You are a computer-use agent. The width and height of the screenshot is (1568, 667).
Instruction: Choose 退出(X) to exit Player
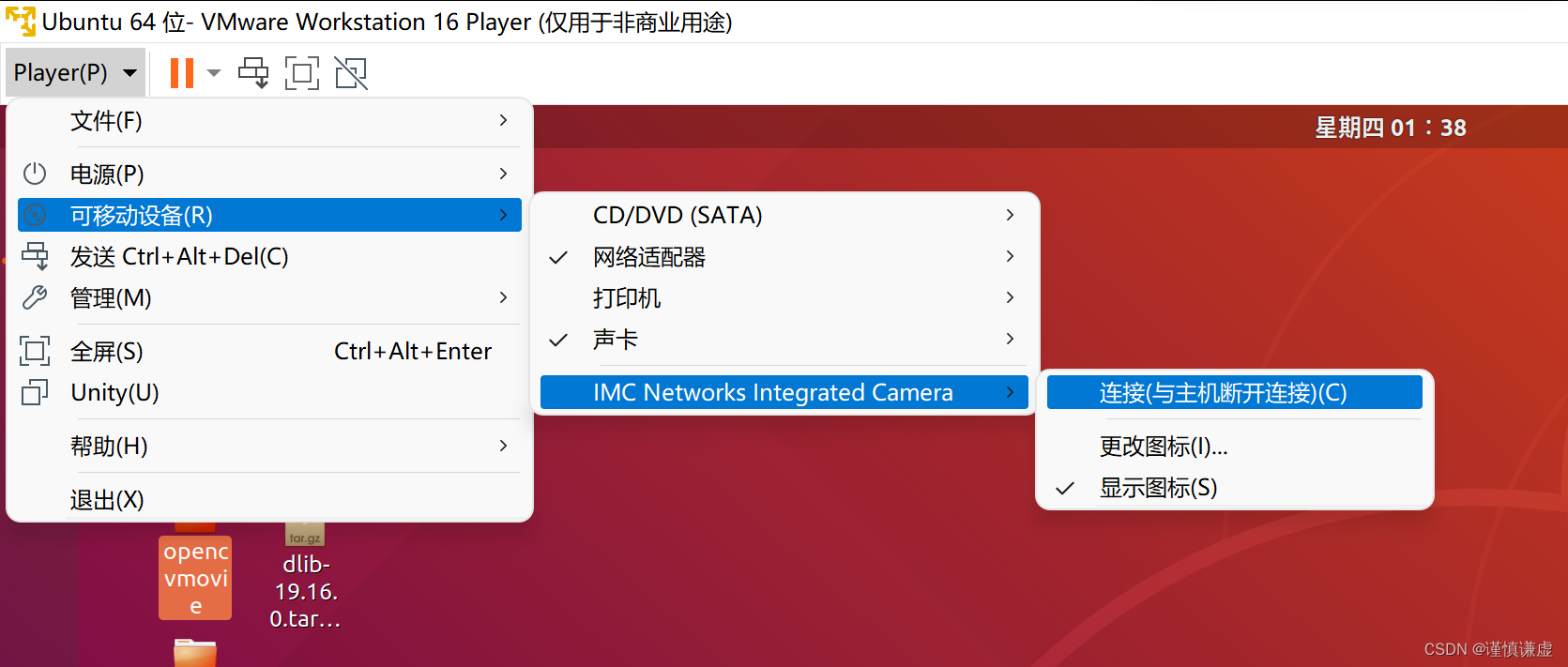click(269, 499)
